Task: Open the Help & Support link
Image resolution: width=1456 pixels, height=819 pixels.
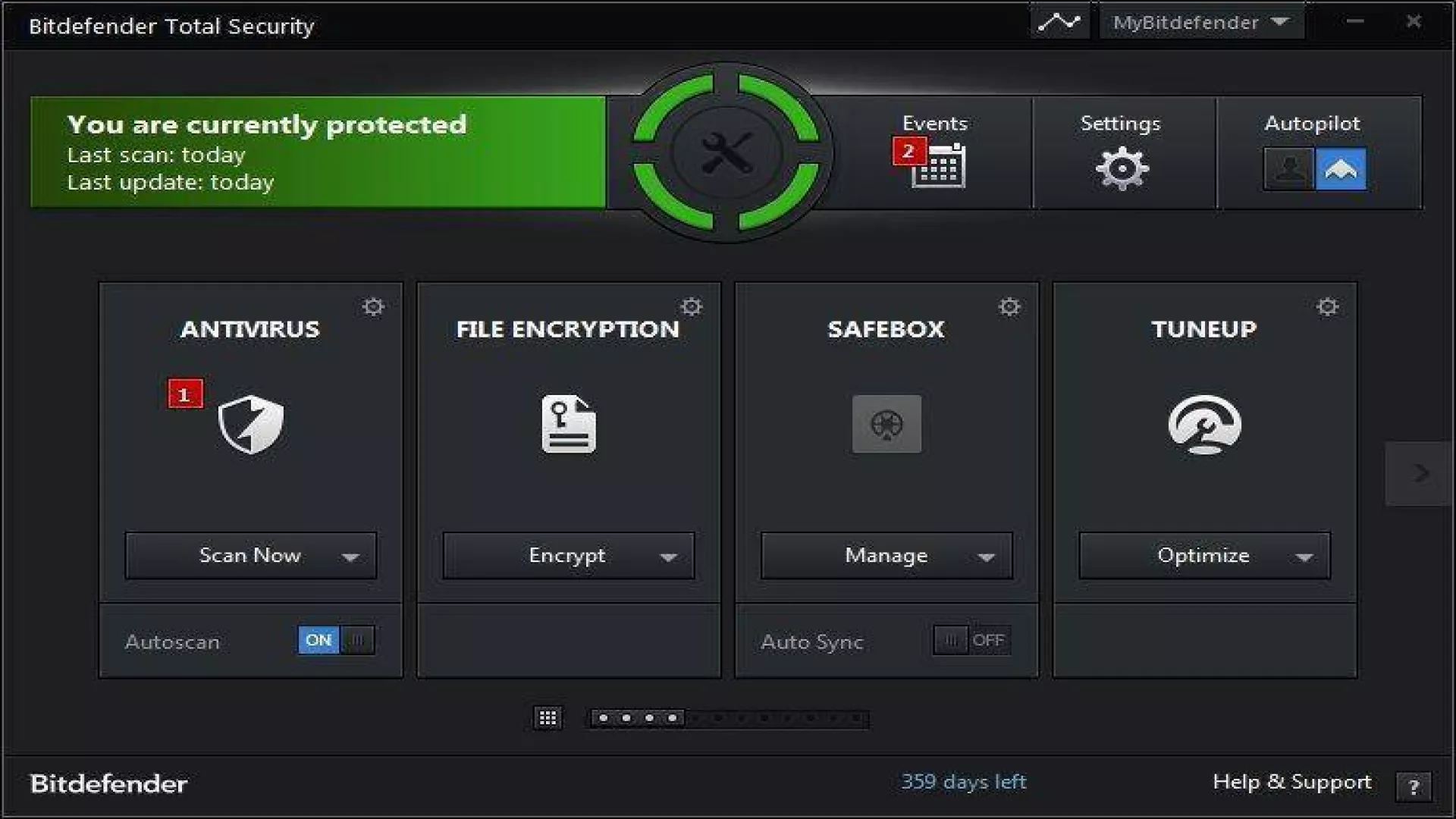Action: [1291, 782]
